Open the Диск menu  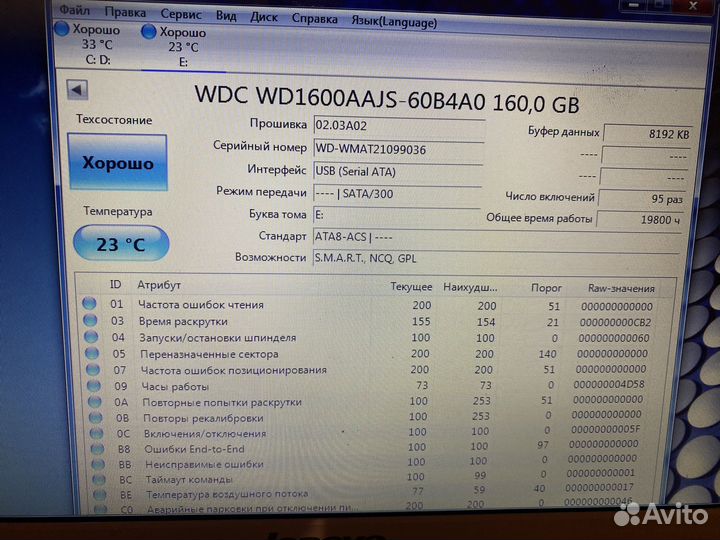click(x=264, y=17)
